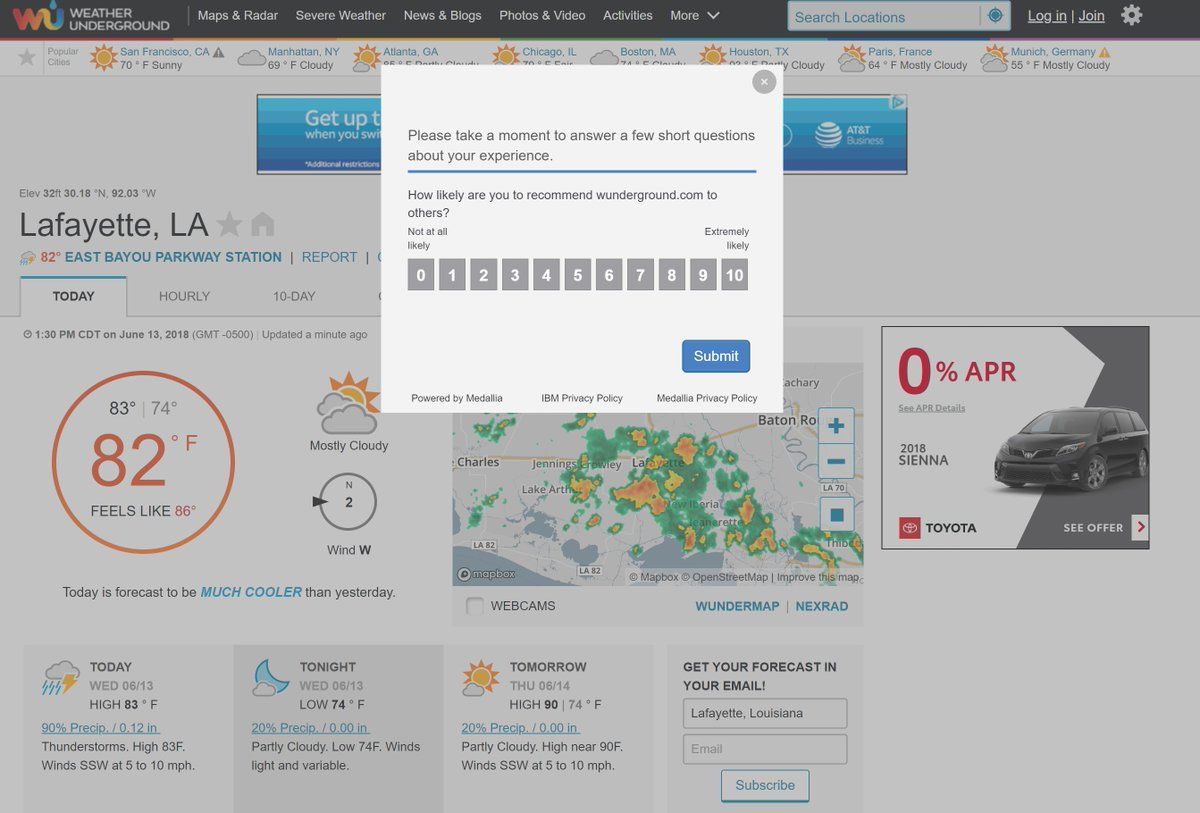The width and height of the screenshot is (1200, 813).
Task: Select rating 1 in survey
Action: click(452, 275)
